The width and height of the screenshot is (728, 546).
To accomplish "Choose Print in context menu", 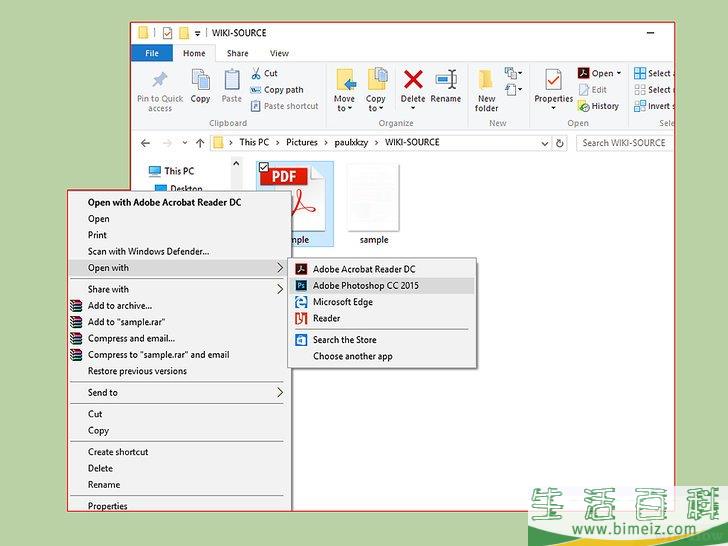I will tap(180, 235).
